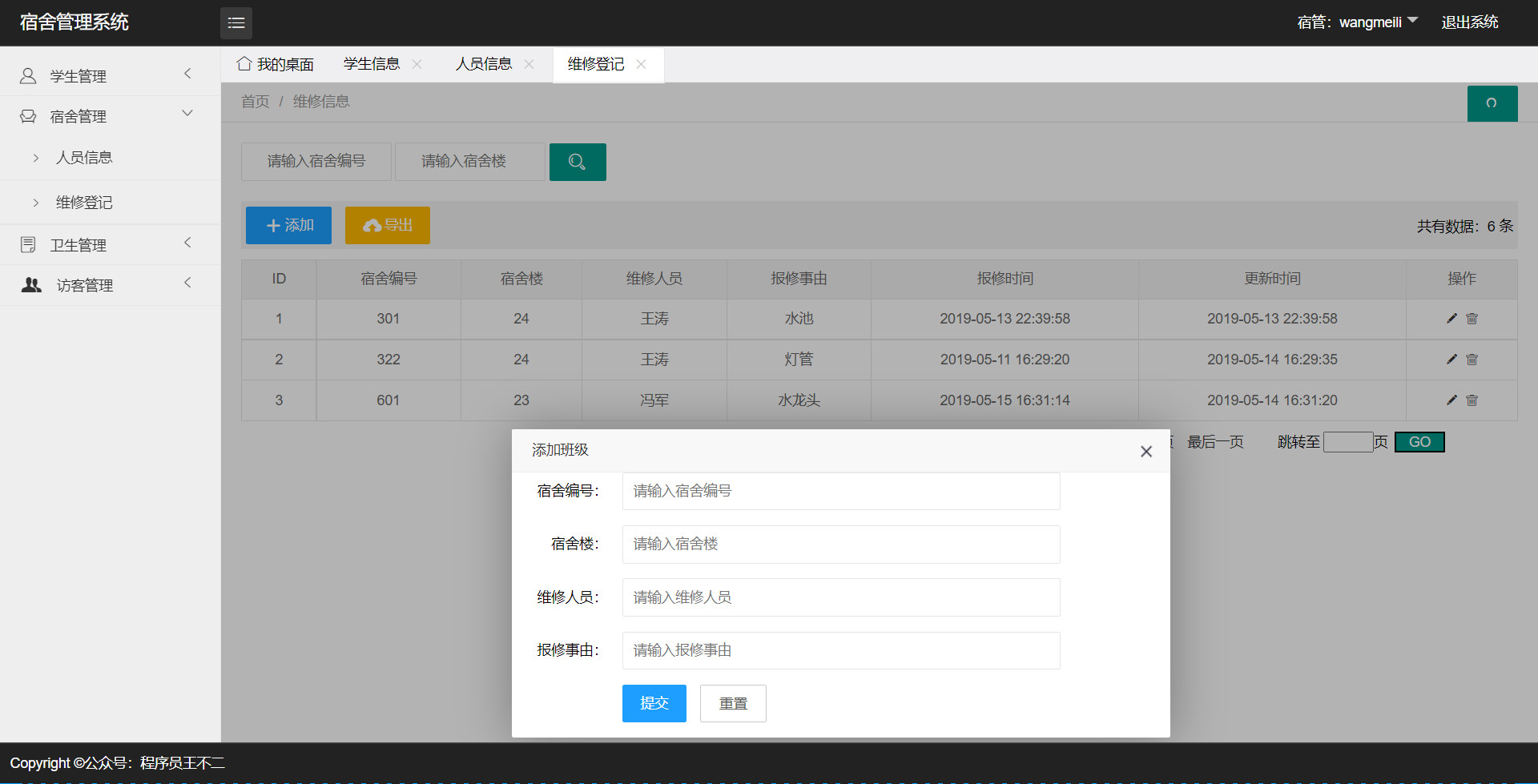Screen dimensions: 1538x784
Task: Expand the 人员信息 submenu arrow
Action: pyautogui.click(x=36, y=157)
